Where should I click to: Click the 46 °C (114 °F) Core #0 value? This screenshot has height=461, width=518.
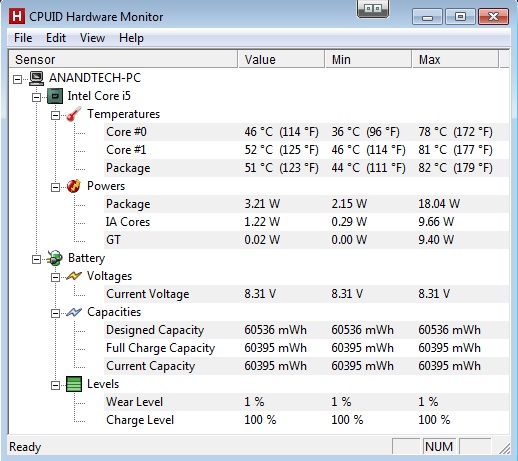(x=281, y=132)
